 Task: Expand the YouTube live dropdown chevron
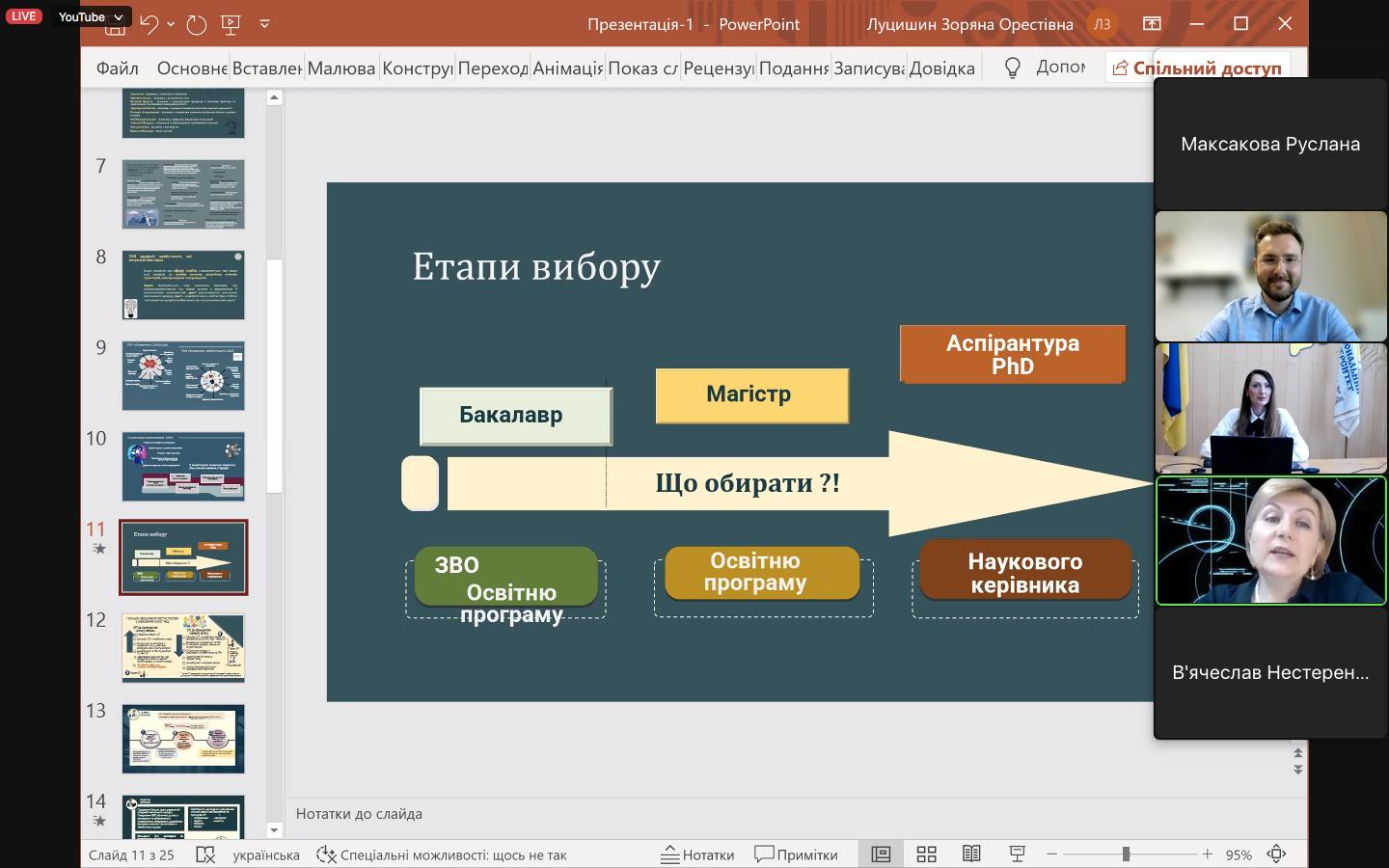point(119,17)
